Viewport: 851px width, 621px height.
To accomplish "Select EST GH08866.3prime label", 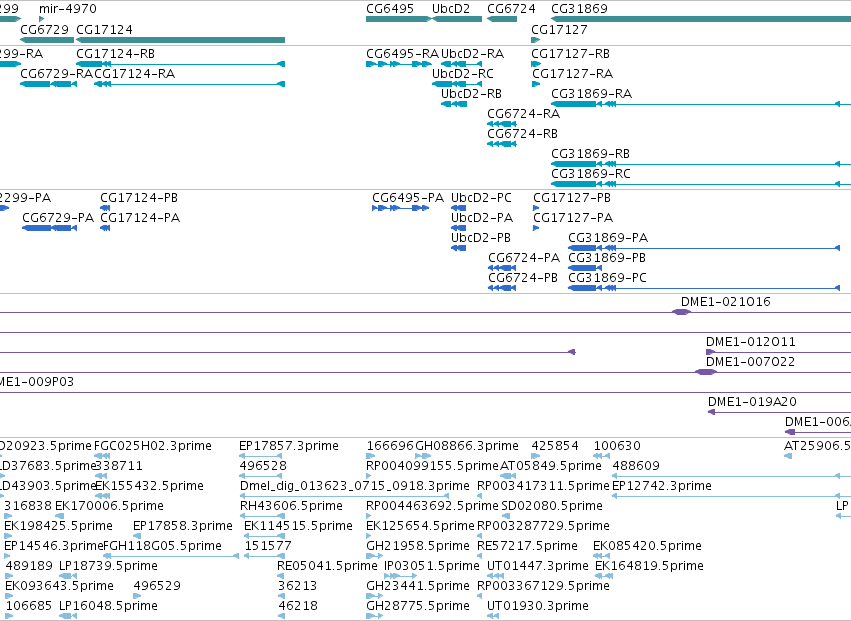I will pyautogui.click(x=467, y=446).
